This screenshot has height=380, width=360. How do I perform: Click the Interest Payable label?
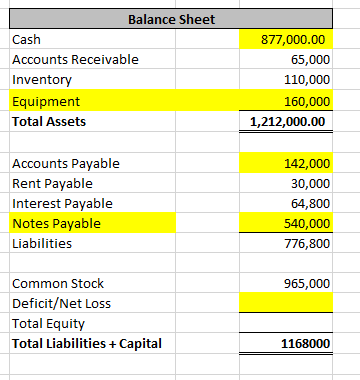point(62,203)
